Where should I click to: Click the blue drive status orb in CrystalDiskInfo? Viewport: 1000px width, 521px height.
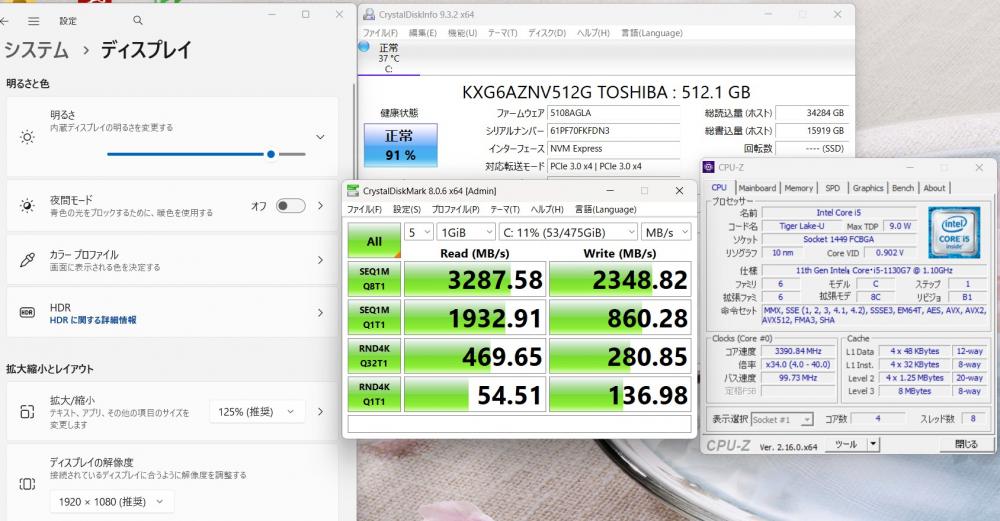(364, 47)
